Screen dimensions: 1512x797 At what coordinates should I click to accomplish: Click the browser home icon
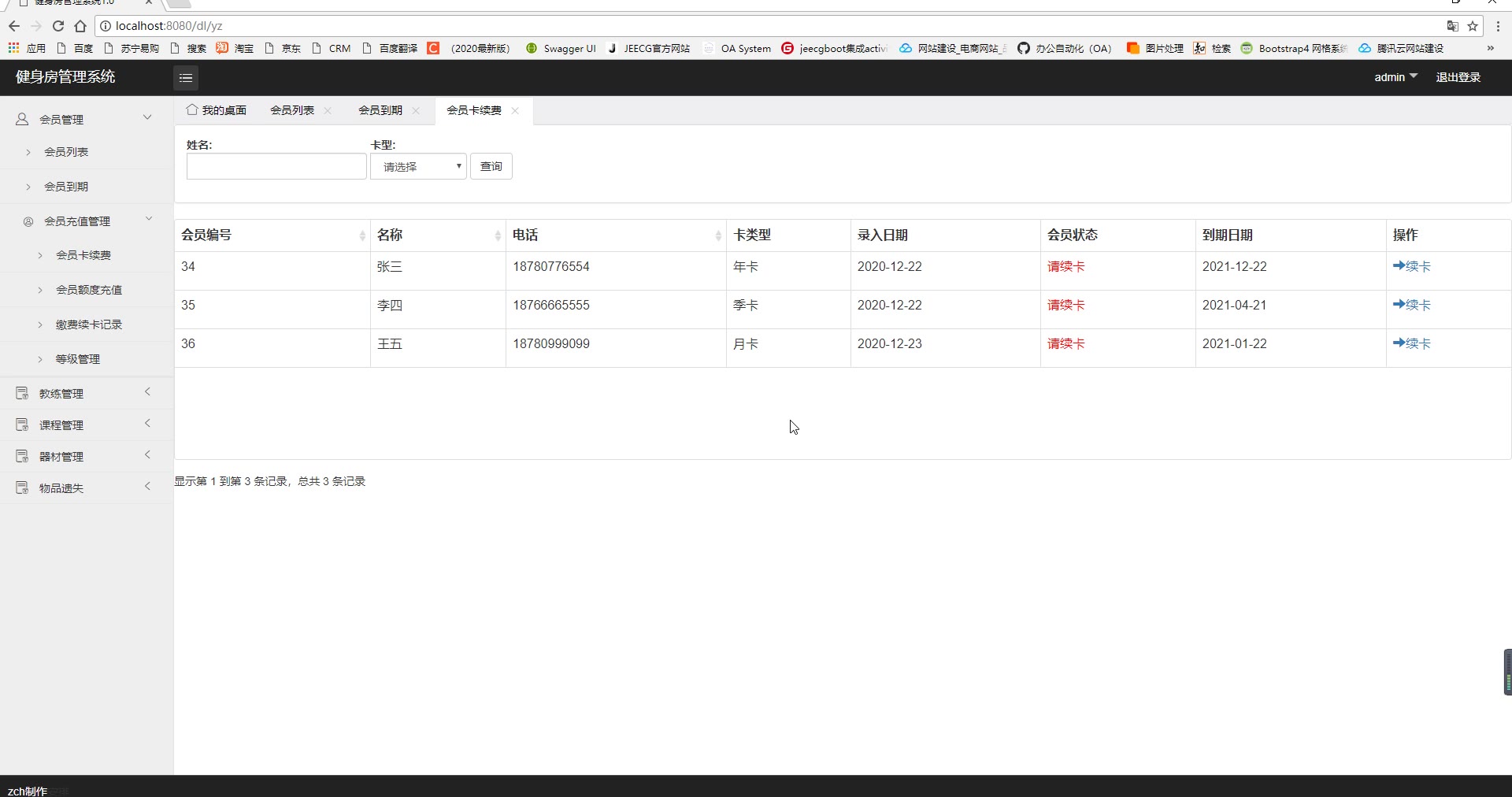[80, 26]
